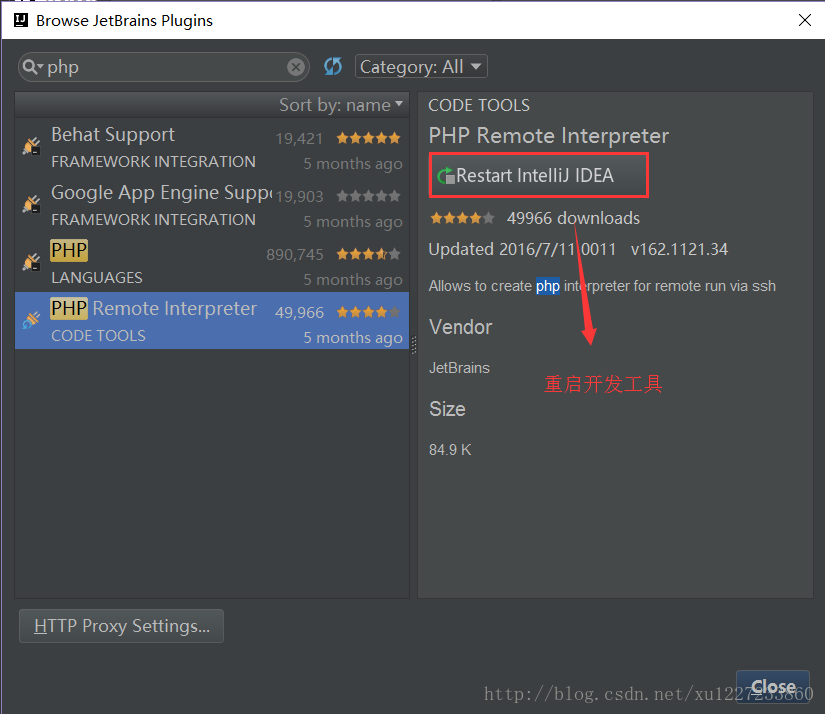Image resolution: width=825 pixels, height=714 pixels.
Task: Click the star rating in the details panel
Action: click(462, 218)
